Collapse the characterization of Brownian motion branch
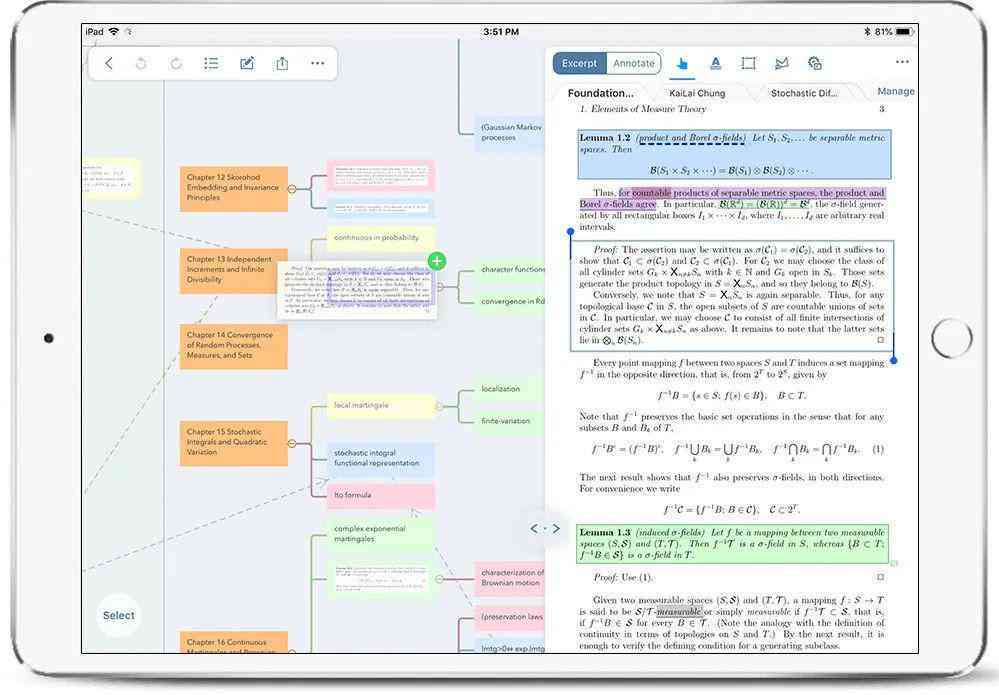The height and width of the screenshot is (695, 999). pyautogui.click(x=440, y=578)
